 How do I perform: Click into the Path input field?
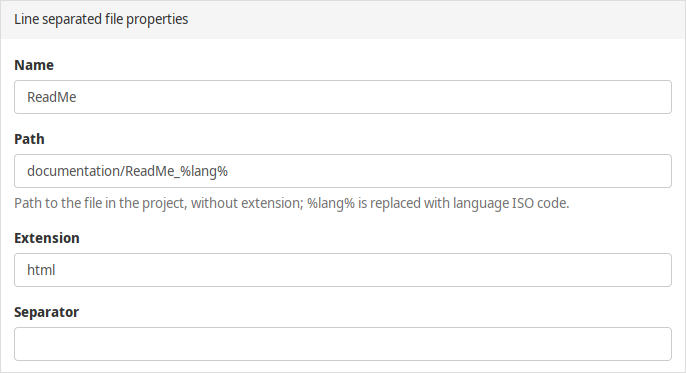coord(343,171)
